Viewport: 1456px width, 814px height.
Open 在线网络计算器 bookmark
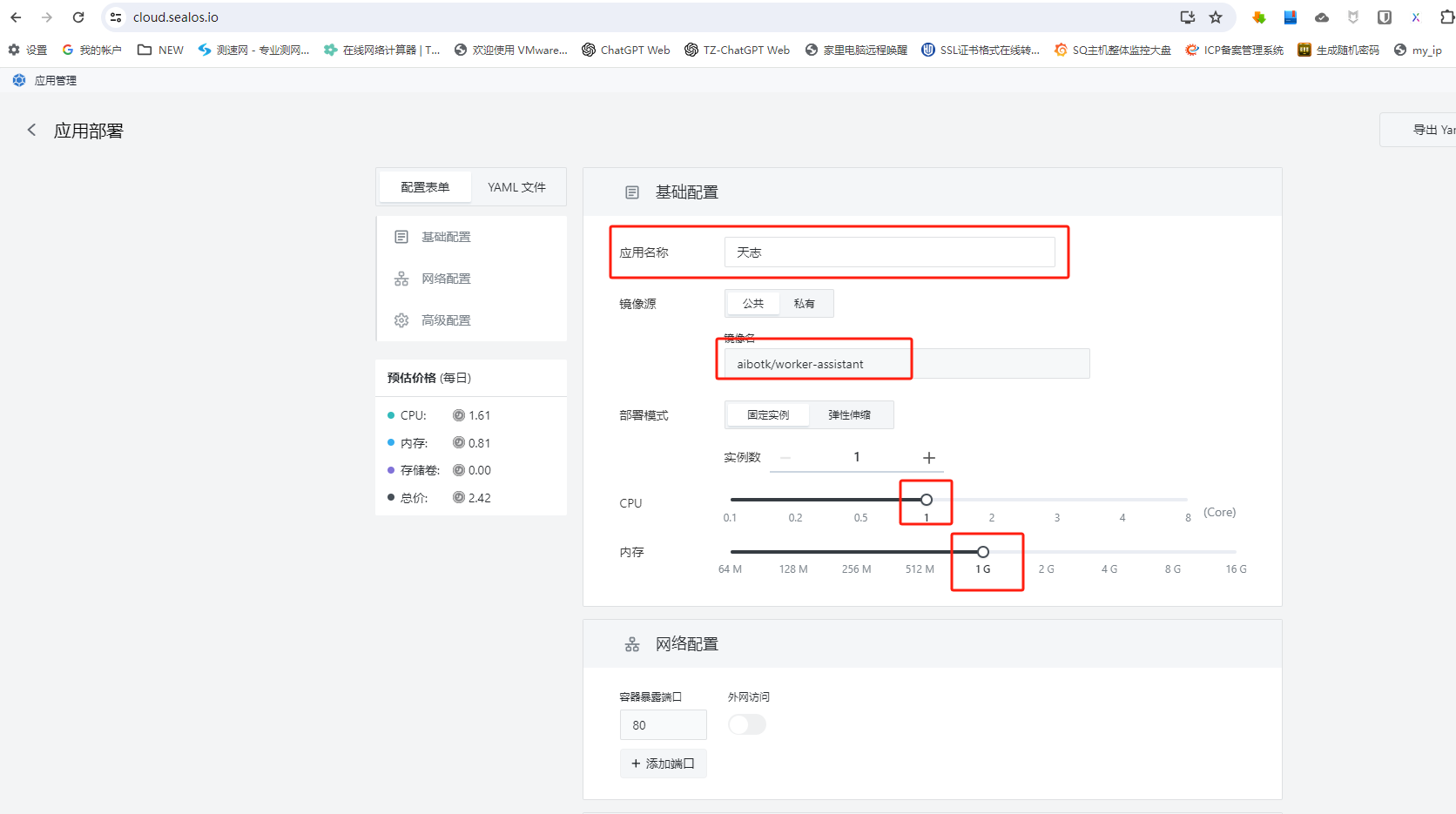pyautogui.click(x=381, y=50)
